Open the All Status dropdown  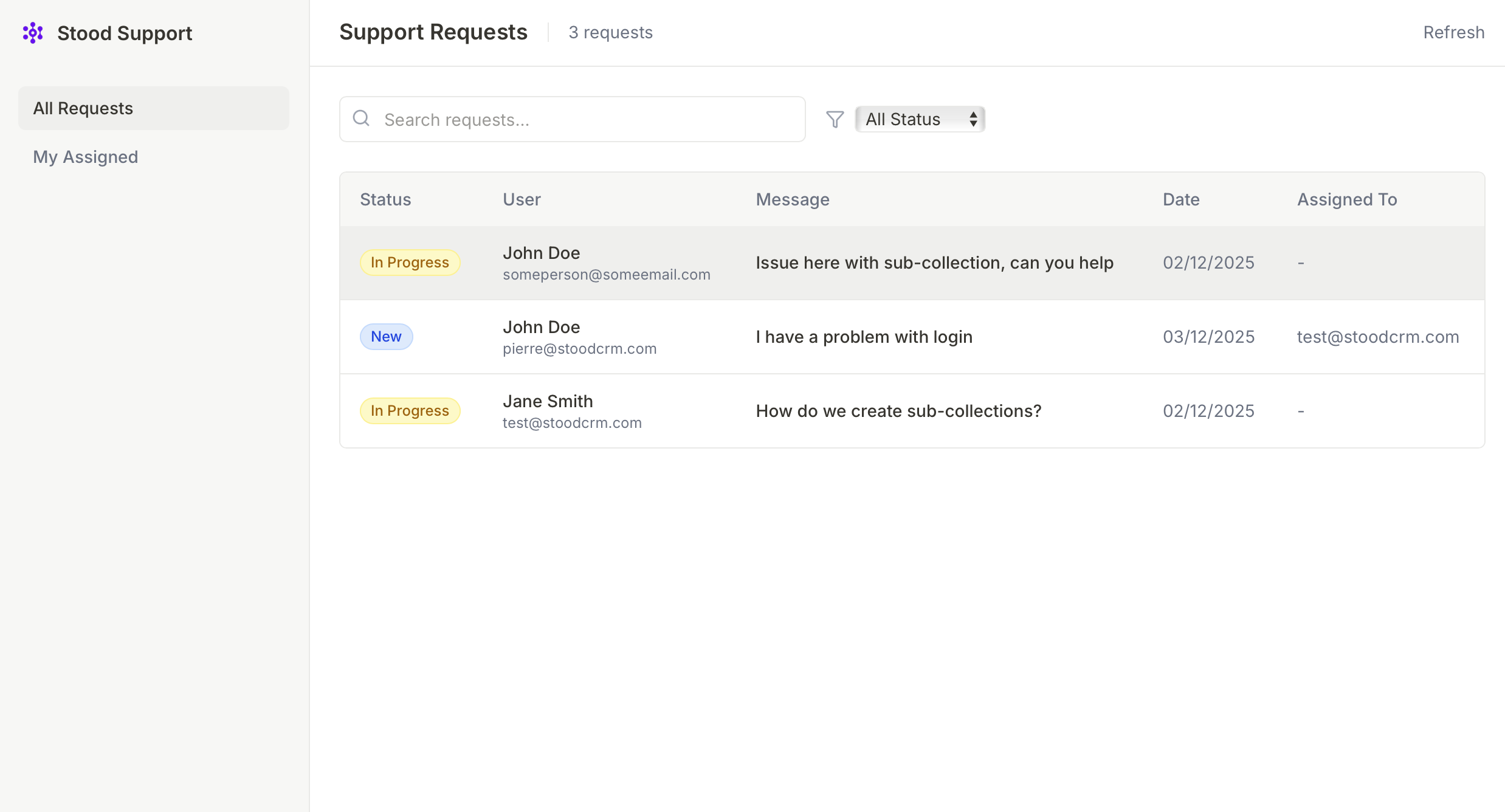coord(911,119)
